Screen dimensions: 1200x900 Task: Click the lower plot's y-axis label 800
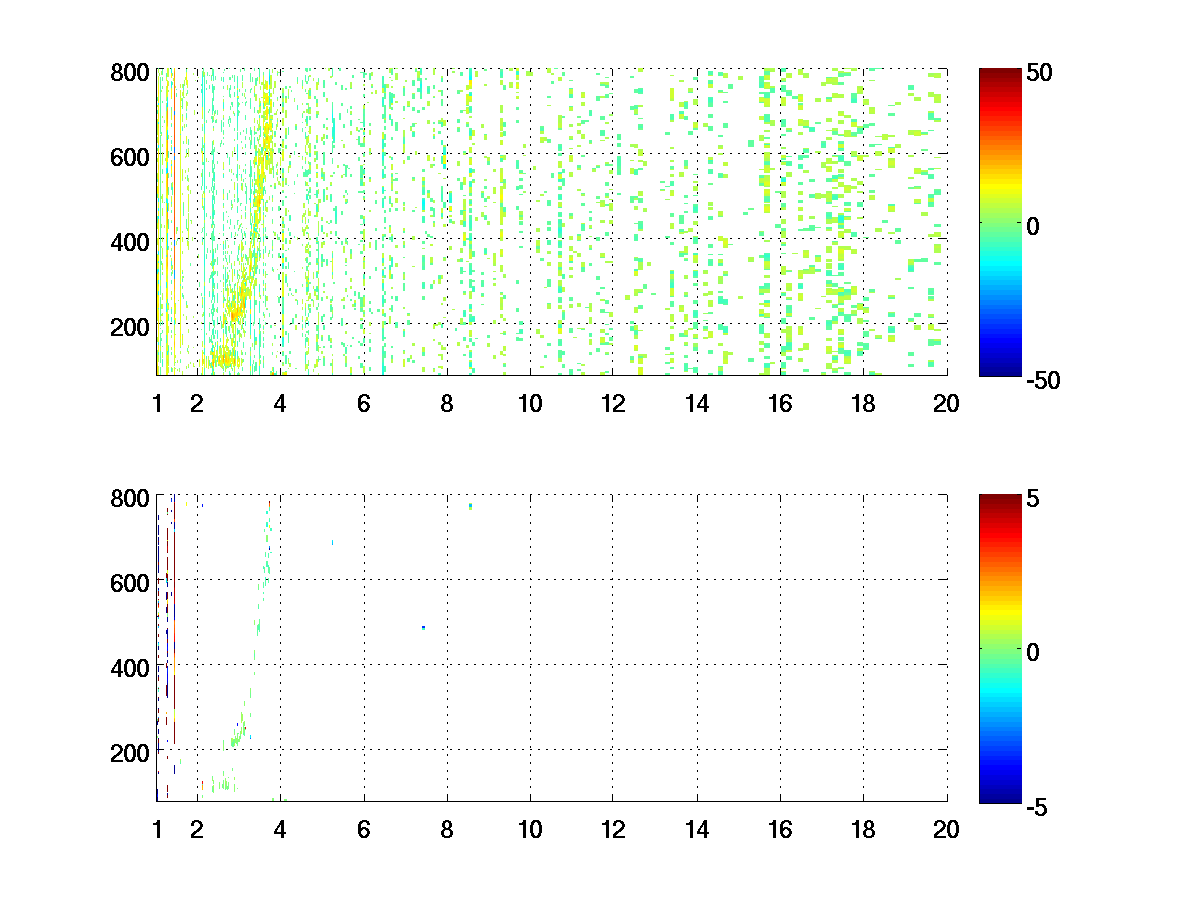coord(130,497)
